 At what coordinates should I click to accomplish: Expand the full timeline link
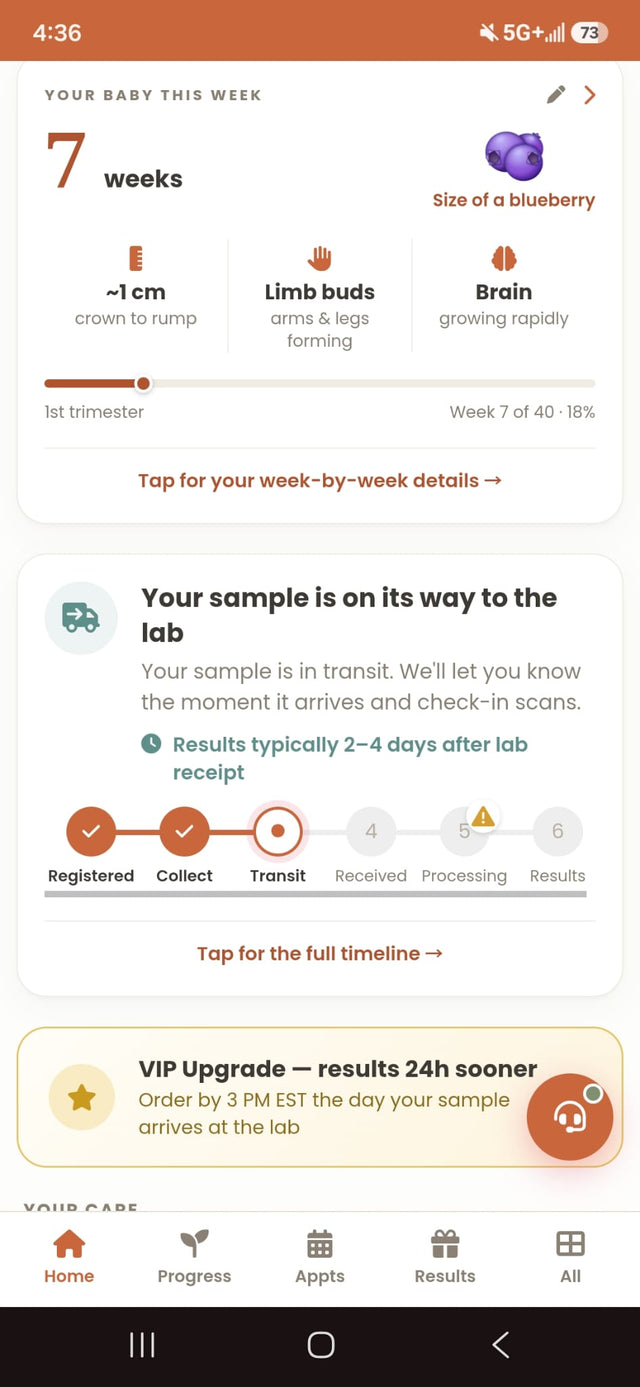pos(320,954)
